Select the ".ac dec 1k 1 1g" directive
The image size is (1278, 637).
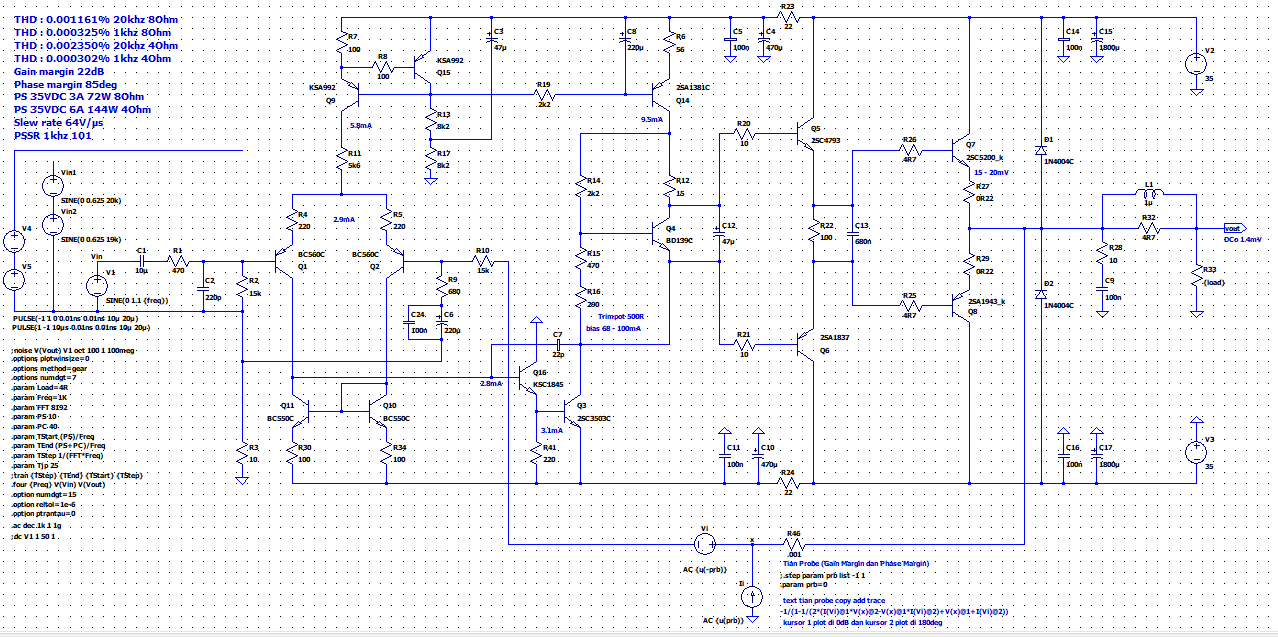click(x=37, y=525)
